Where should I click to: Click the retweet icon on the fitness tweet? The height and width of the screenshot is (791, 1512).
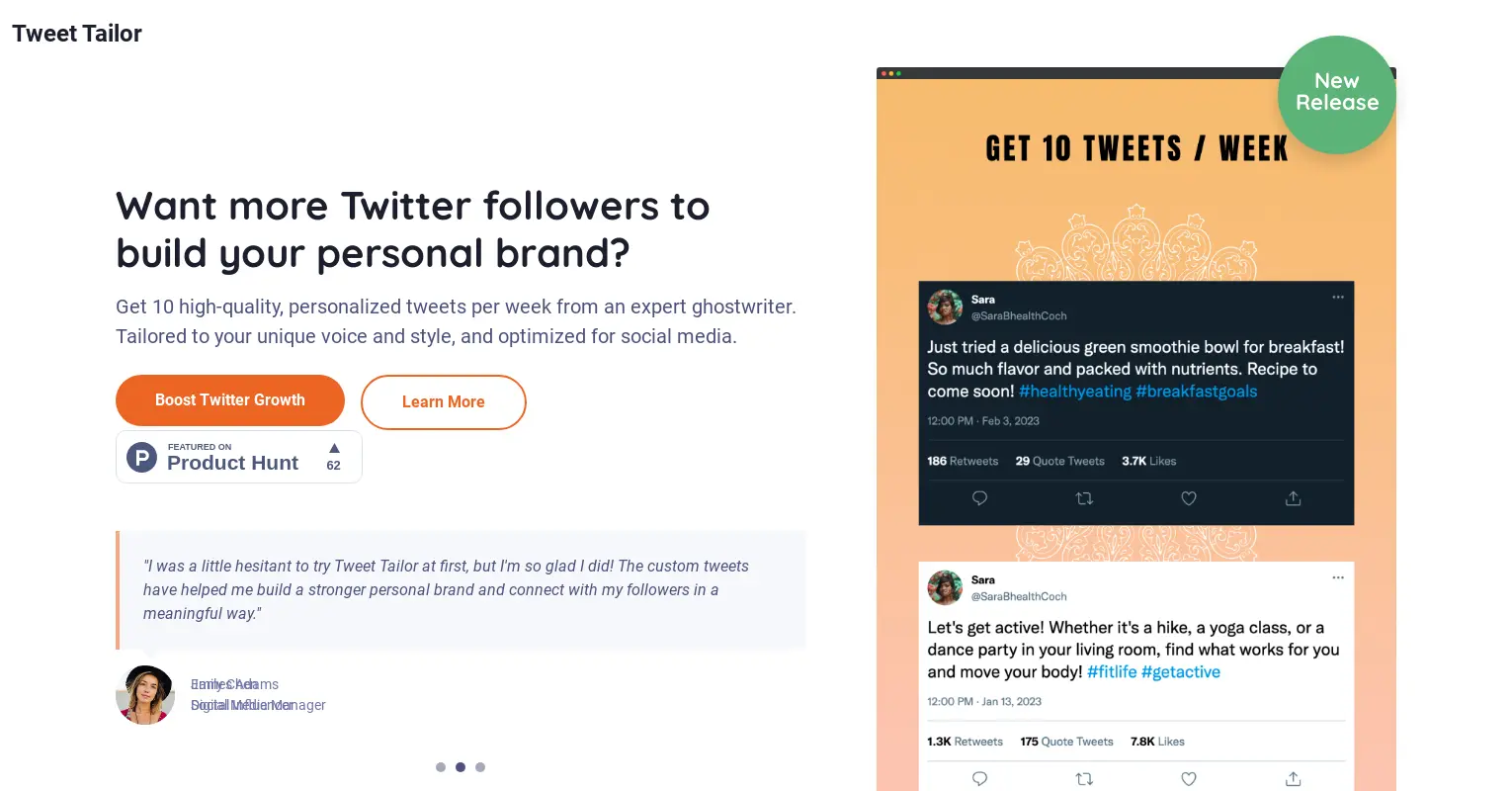1084,779
